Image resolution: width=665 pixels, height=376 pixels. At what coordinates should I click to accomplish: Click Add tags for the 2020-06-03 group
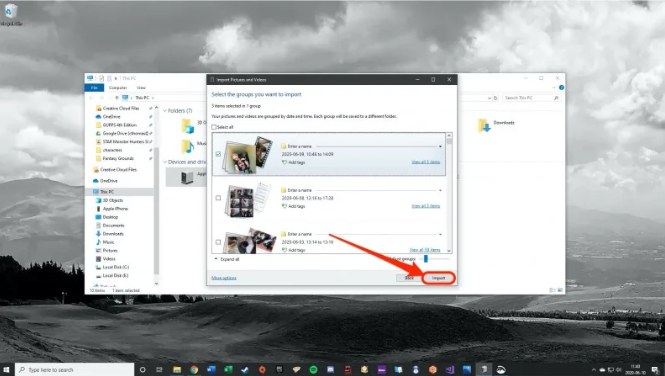click(x=293, y=250)
